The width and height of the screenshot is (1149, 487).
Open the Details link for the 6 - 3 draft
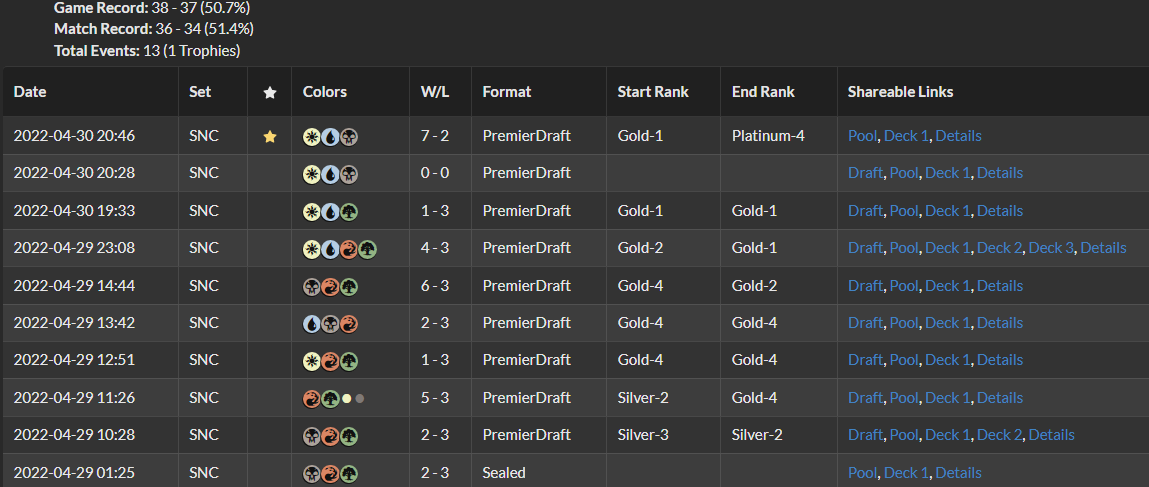click(x=1000, y=285)
